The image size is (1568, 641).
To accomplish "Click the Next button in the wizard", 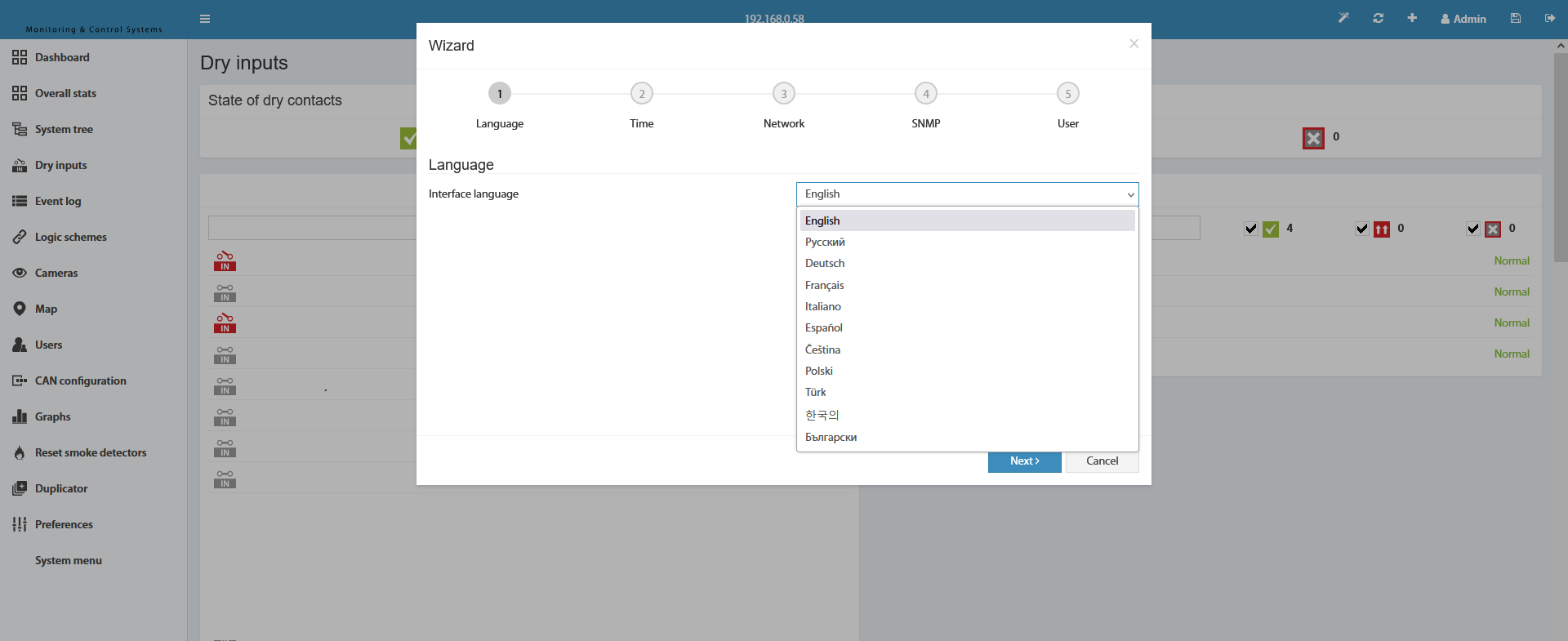I will 1024,461.
